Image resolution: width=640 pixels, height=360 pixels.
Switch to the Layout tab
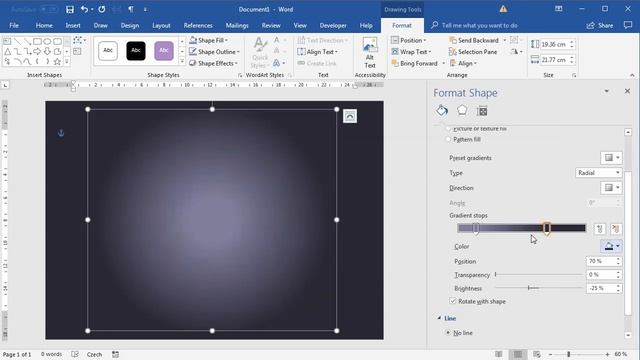161,25
